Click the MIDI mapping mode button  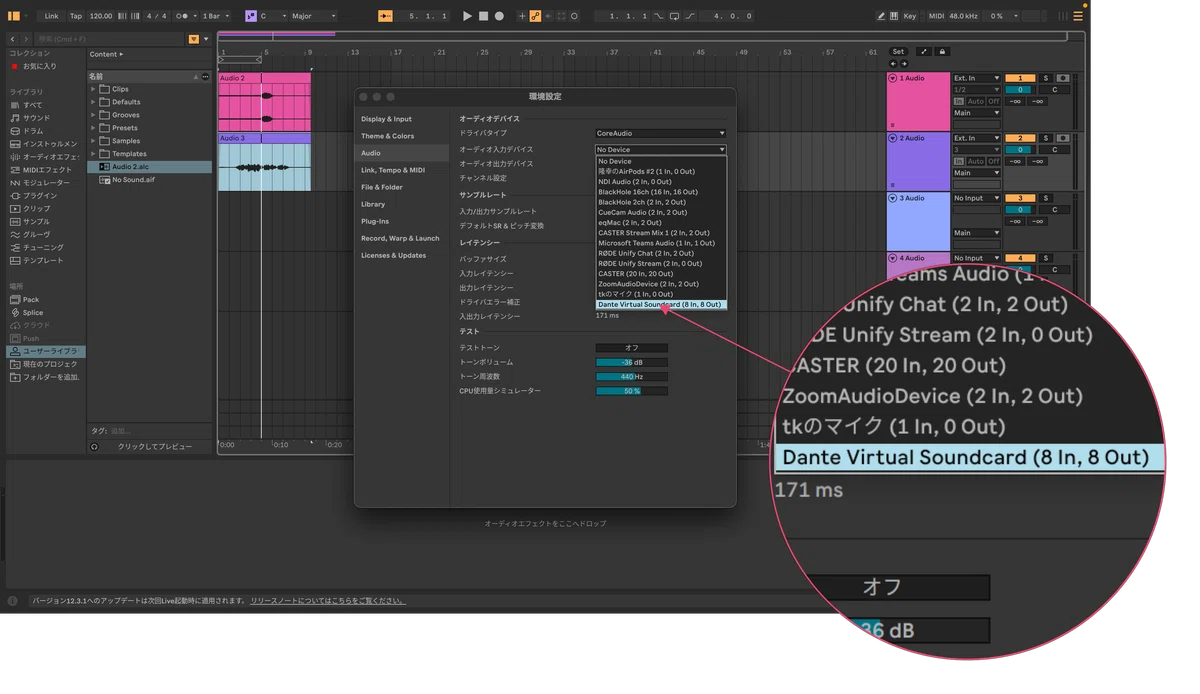click(936, 16)
